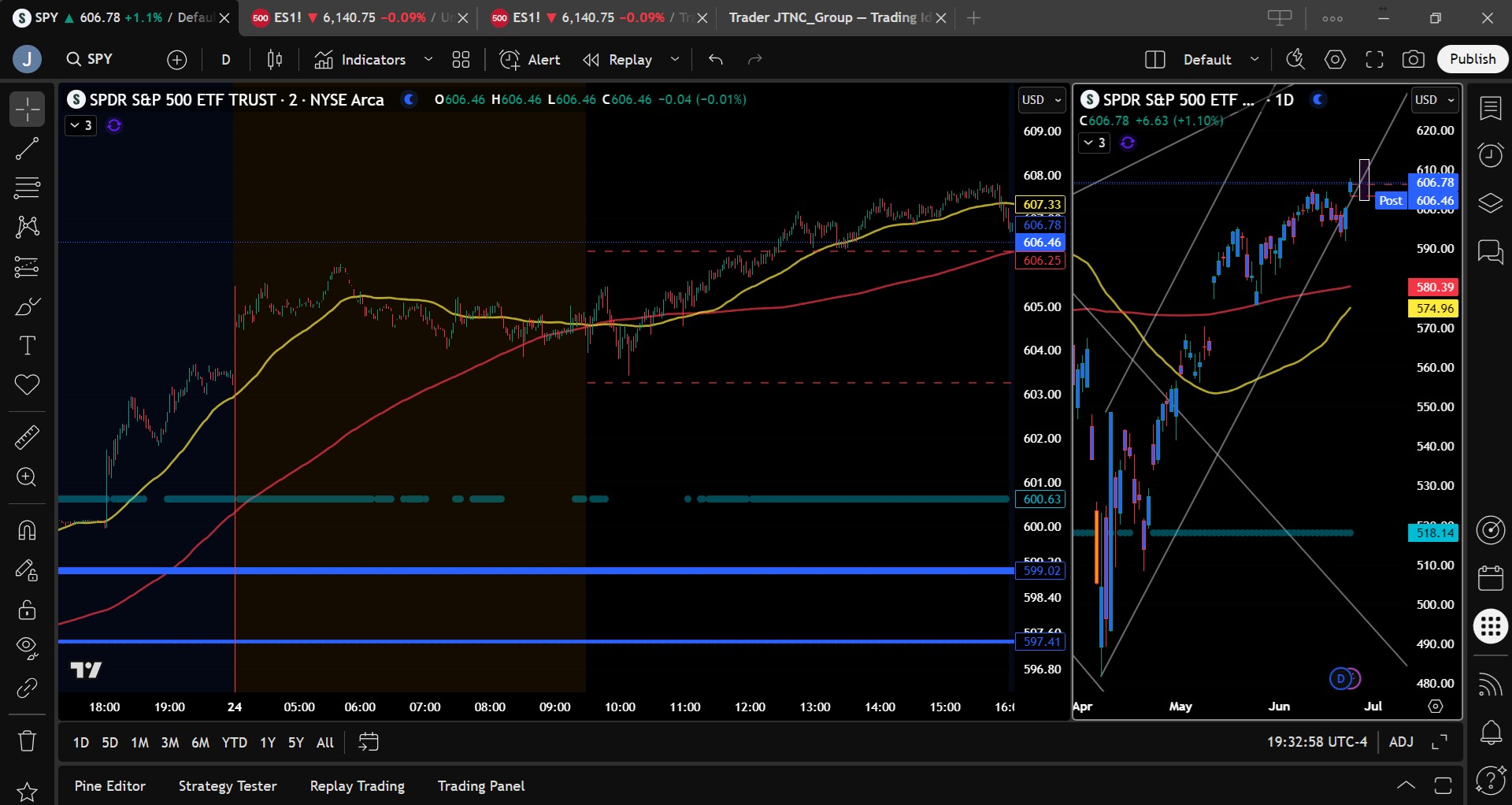Collapse the indicator legend on main chart
The width and height of the screenshot is (1512, 805).
80,125
